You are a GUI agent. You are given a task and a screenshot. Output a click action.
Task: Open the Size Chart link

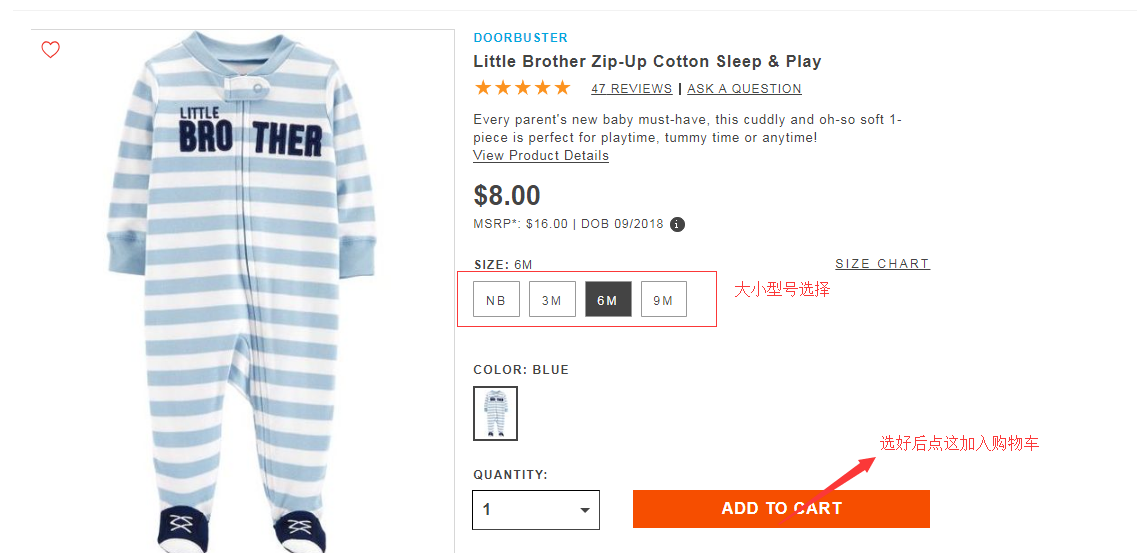pyautogui.click(x=882, y=264)
